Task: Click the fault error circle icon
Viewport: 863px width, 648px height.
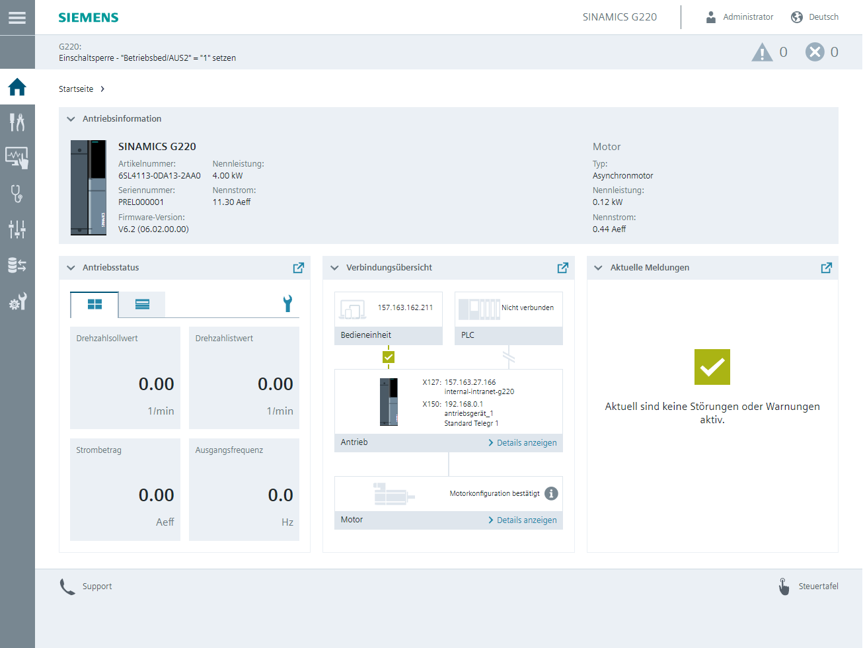Action: pos(815,52)
